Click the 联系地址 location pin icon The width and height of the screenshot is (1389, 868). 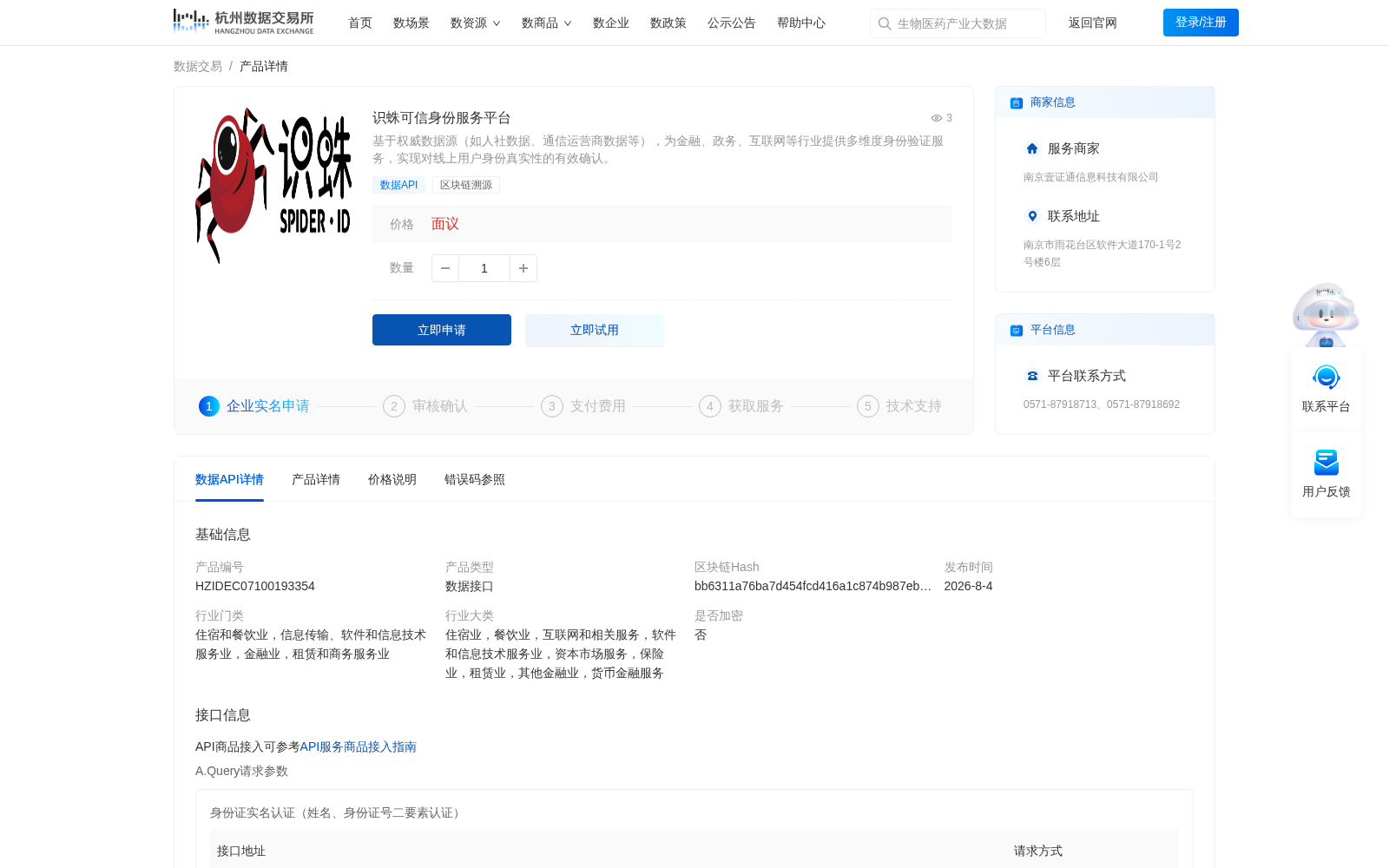pyautogui.click(x=1032, y=216)
